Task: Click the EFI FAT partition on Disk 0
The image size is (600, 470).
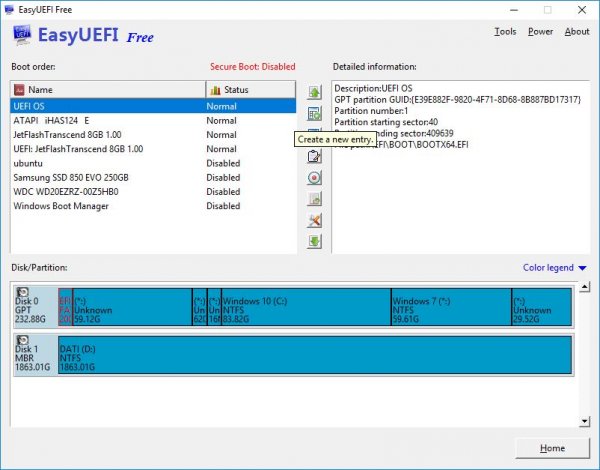Action: coord(65,307)
